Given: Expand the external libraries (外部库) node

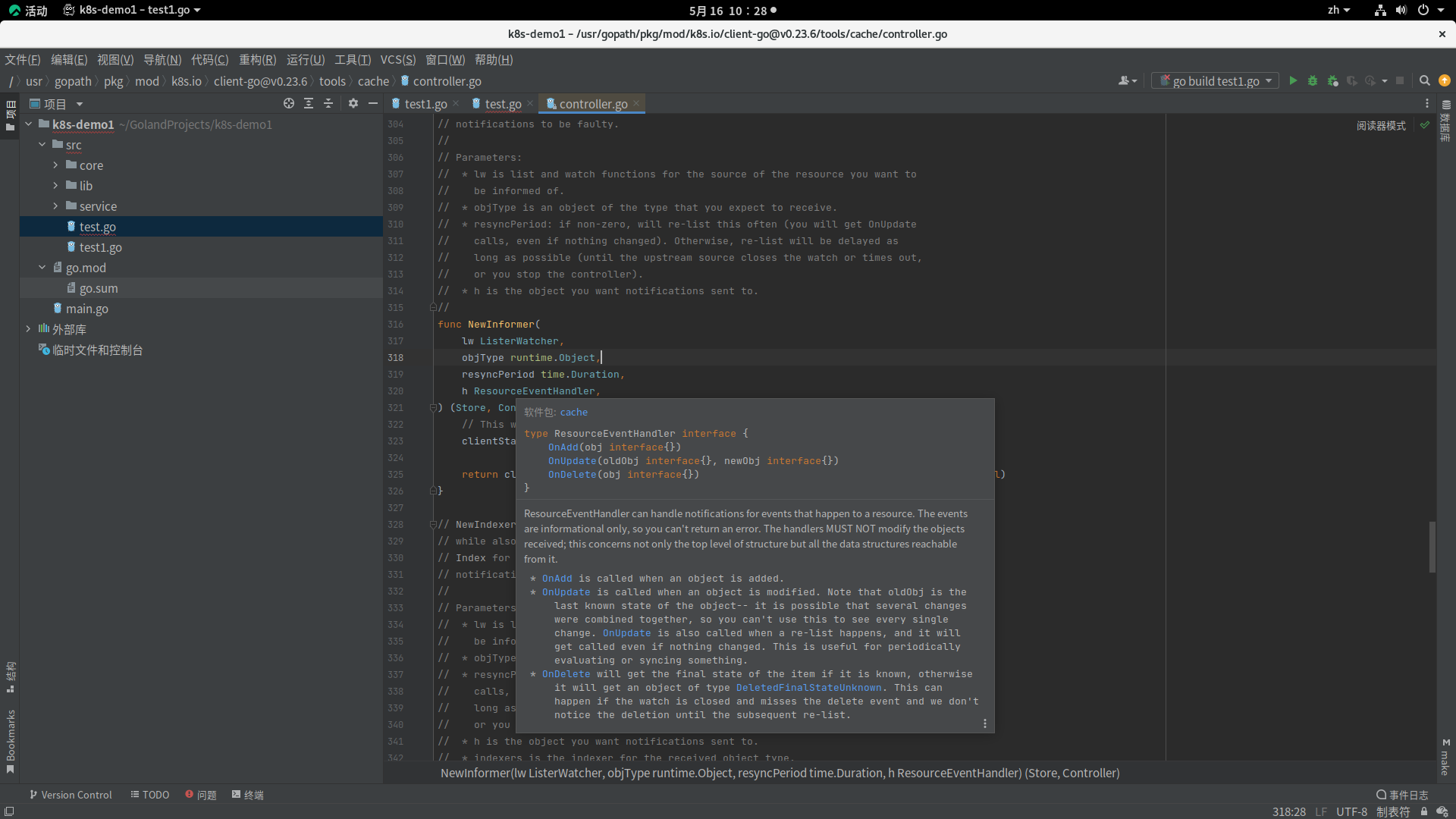Looking at the screenshot, I should 29,328.
